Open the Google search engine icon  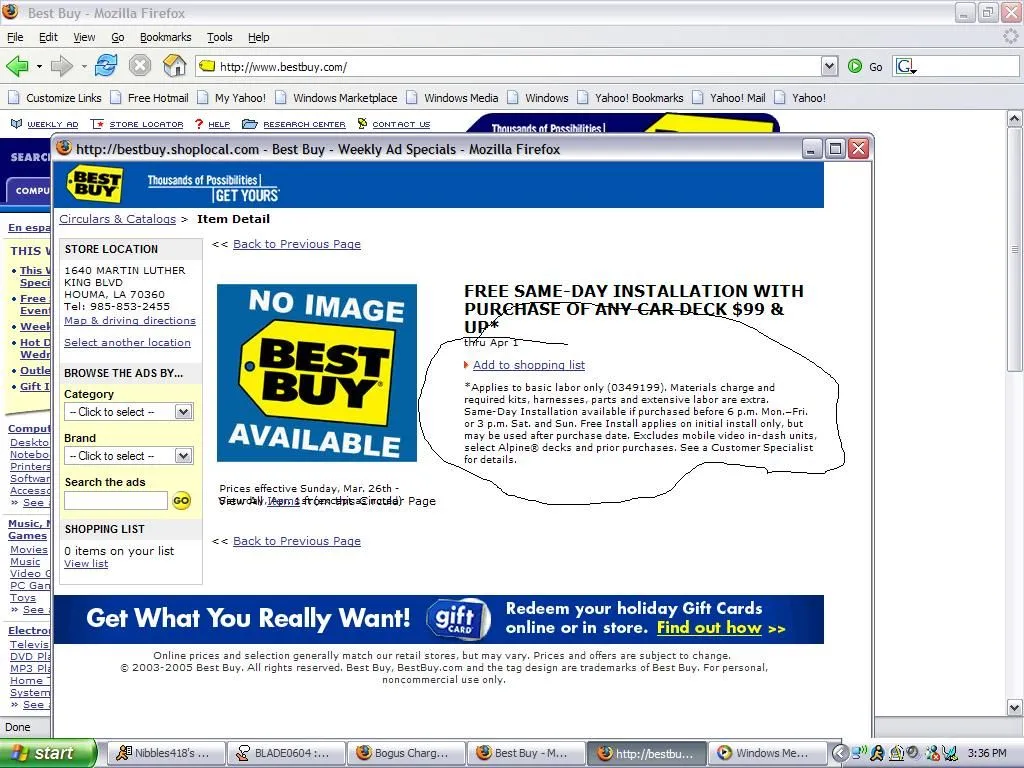[x=906, y=67]
